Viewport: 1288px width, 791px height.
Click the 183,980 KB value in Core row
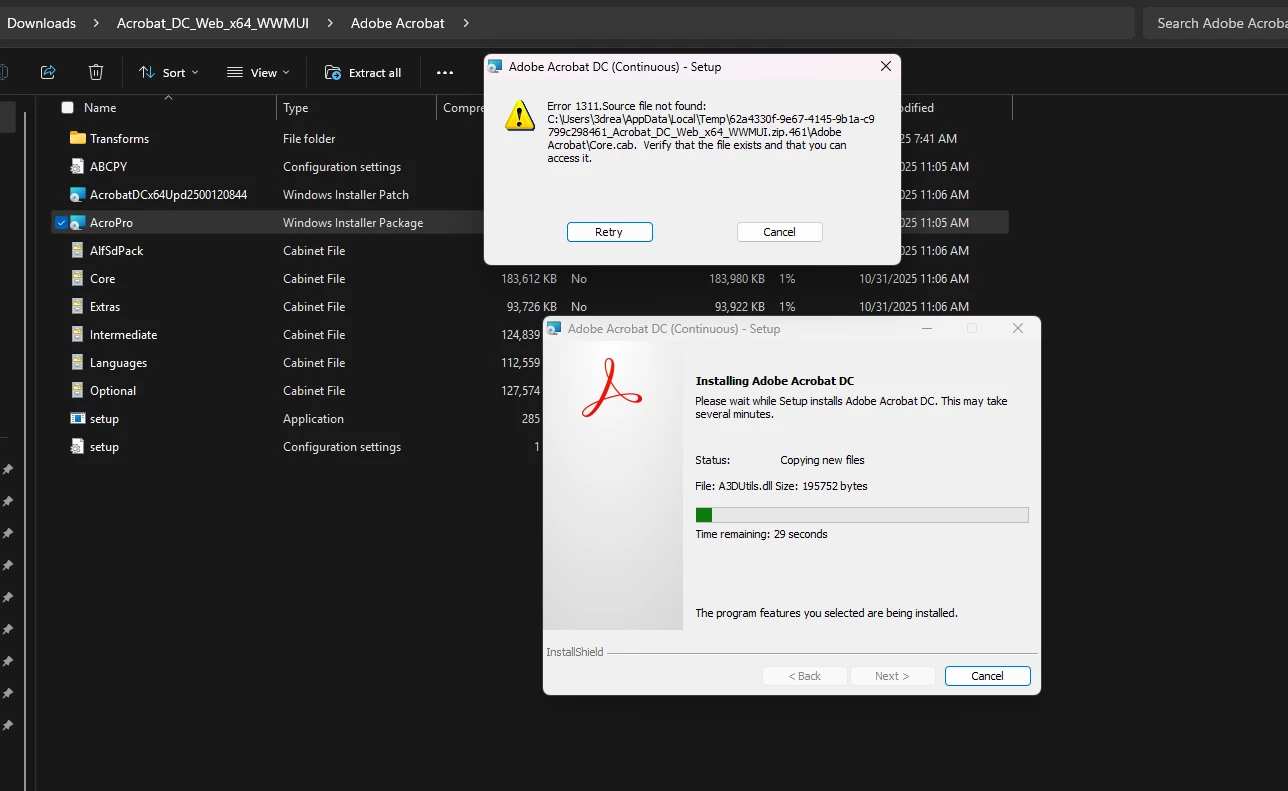coord(737,279)
